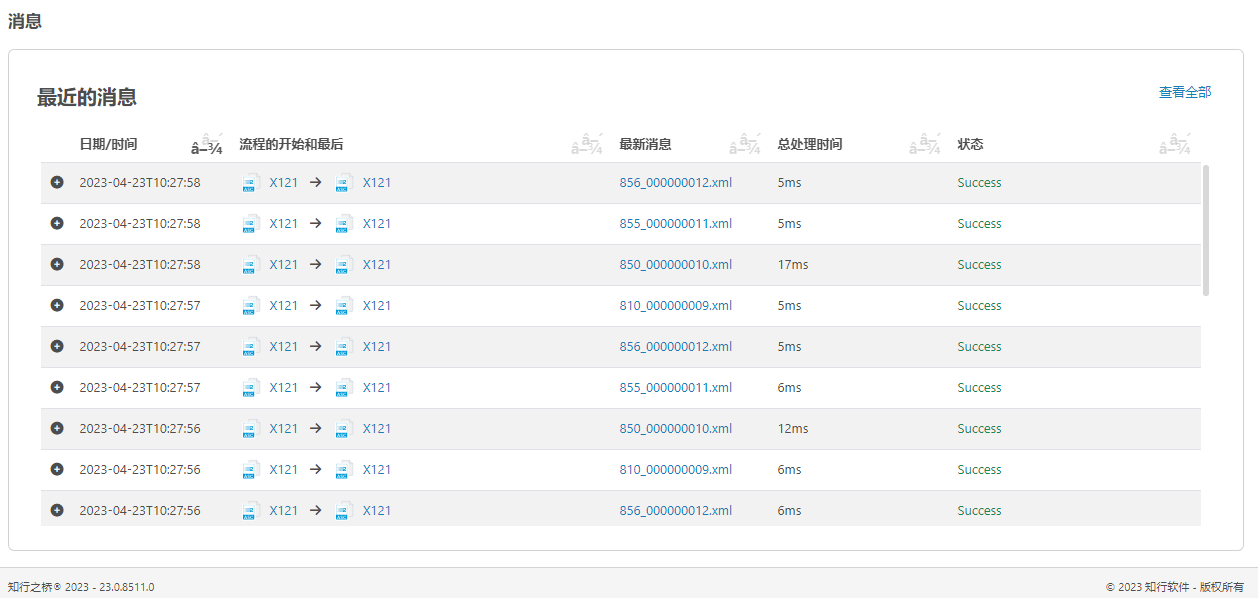This screenshot has height=598, width=1258.
Task: Open 856_000000012.xml from the 10:27:58 row
Action: [676, 183]
